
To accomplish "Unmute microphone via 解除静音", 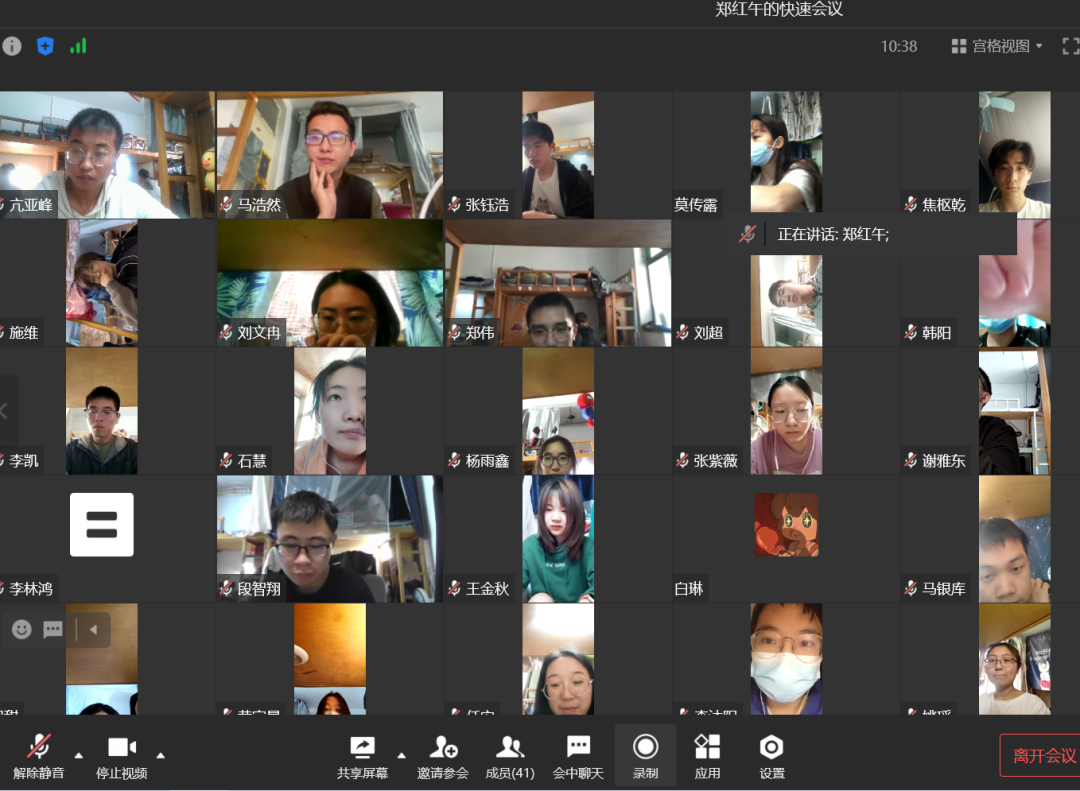I will pyautogui.click(x=39, y=756).
